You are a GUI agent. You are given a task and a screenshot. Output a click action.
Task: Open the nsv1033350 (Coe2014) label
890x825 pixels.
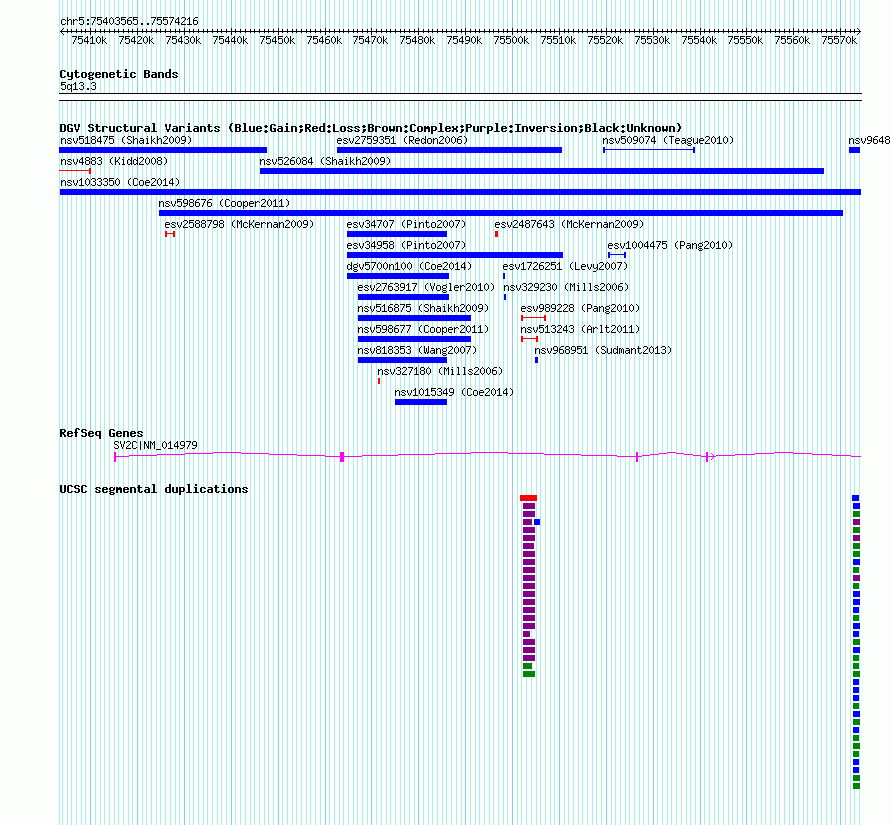click(120, 182)
